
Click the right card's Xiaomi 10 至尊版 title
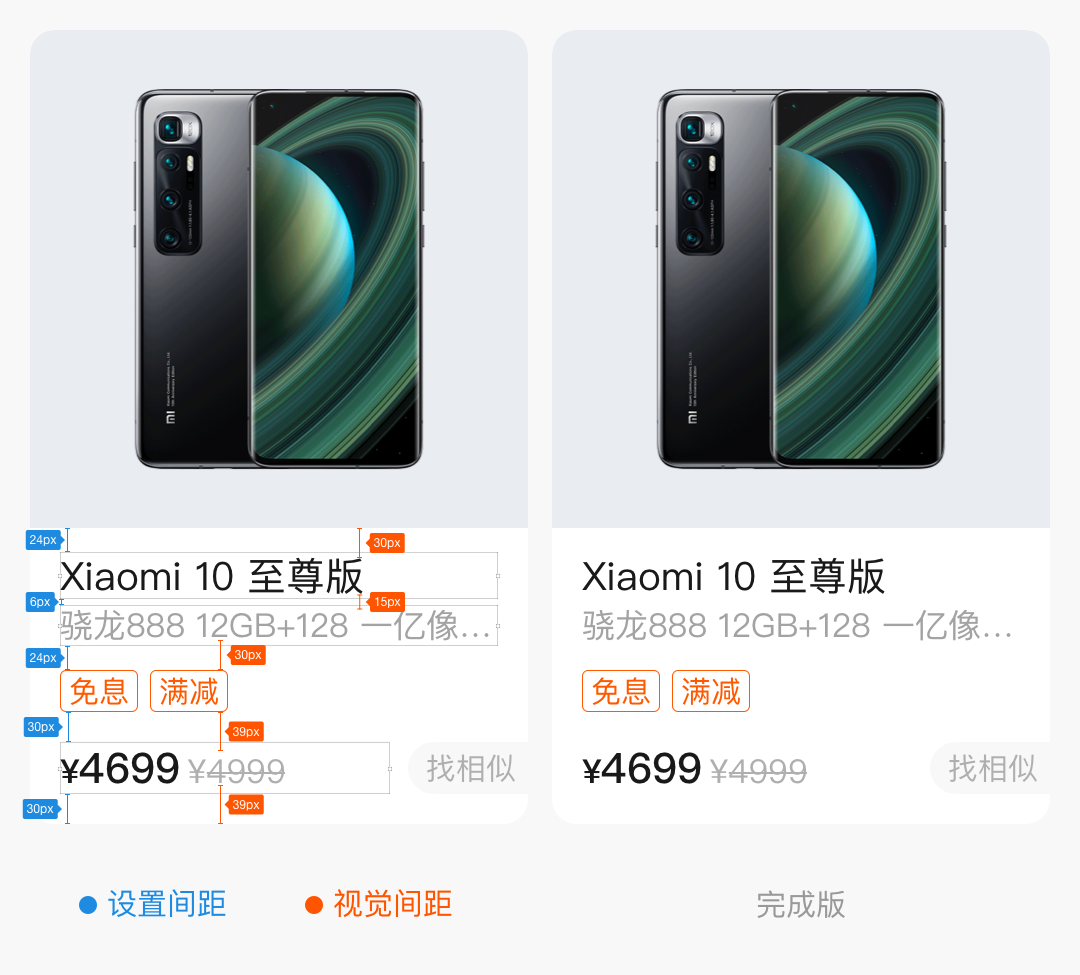coord(734,576)
